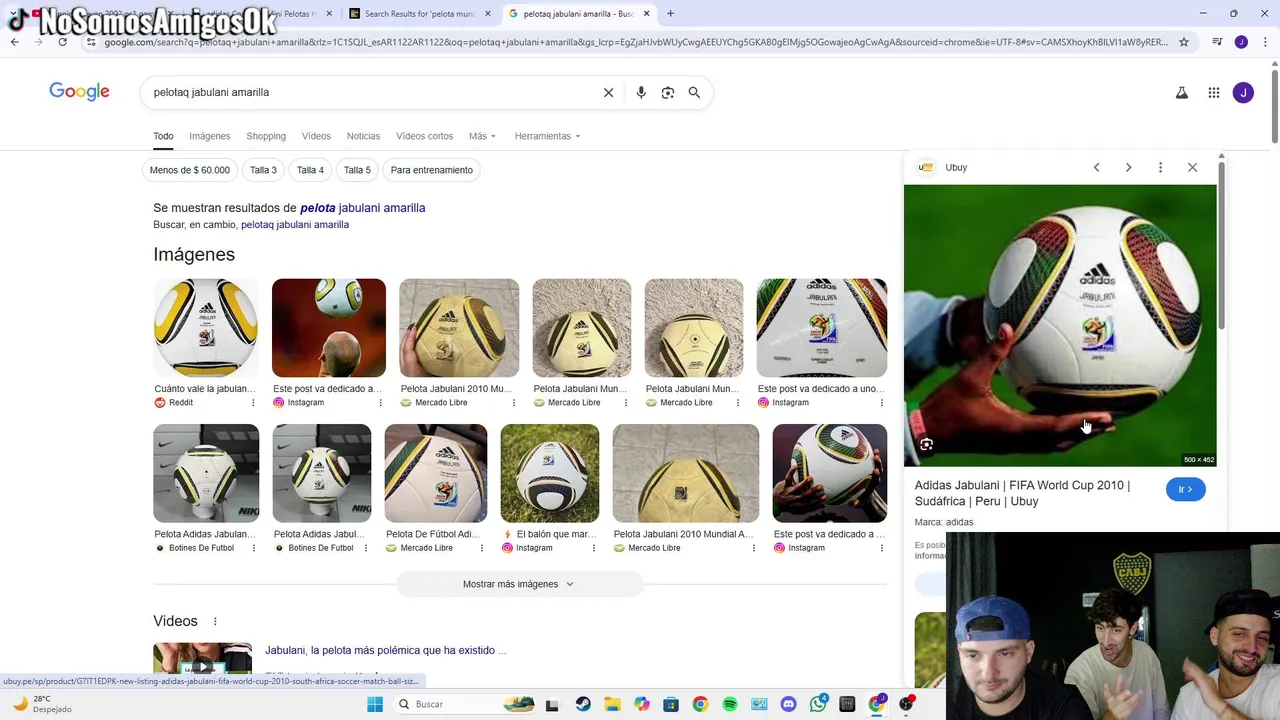Viewport: 1280px width, 720px height.
Task: Open WhatsApp from the taskbar
Action: pyautogui.click(x=818, y=704)
